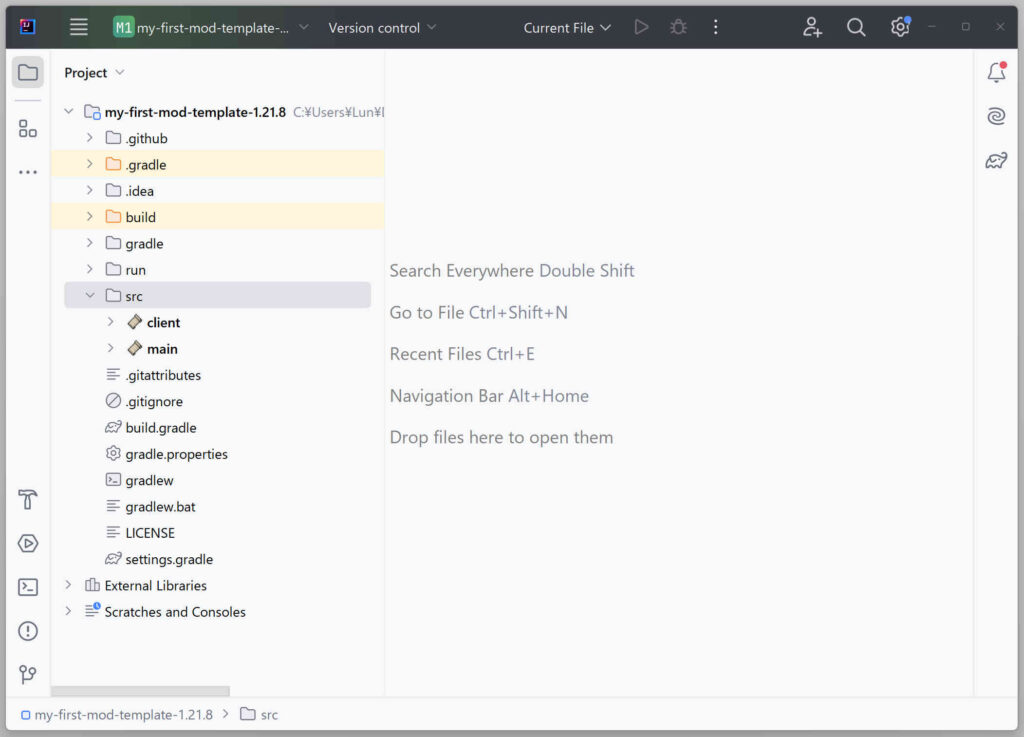Screen dimensions: 1024x737
Task: Open the AI Assistant spiral icon
Action: click(x=997, y=116)
